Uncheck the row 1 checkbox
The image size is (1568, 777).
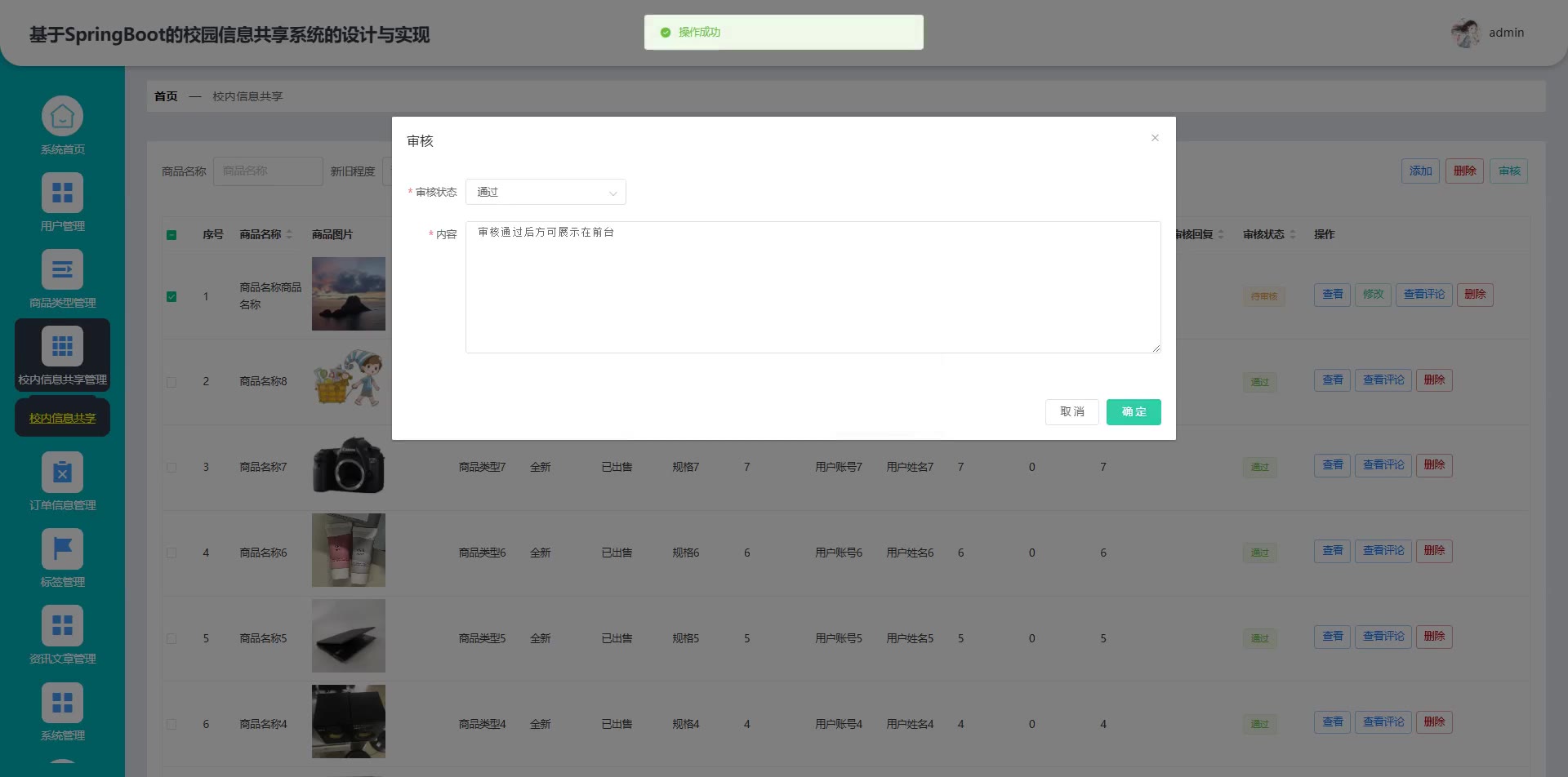[171, 297]
